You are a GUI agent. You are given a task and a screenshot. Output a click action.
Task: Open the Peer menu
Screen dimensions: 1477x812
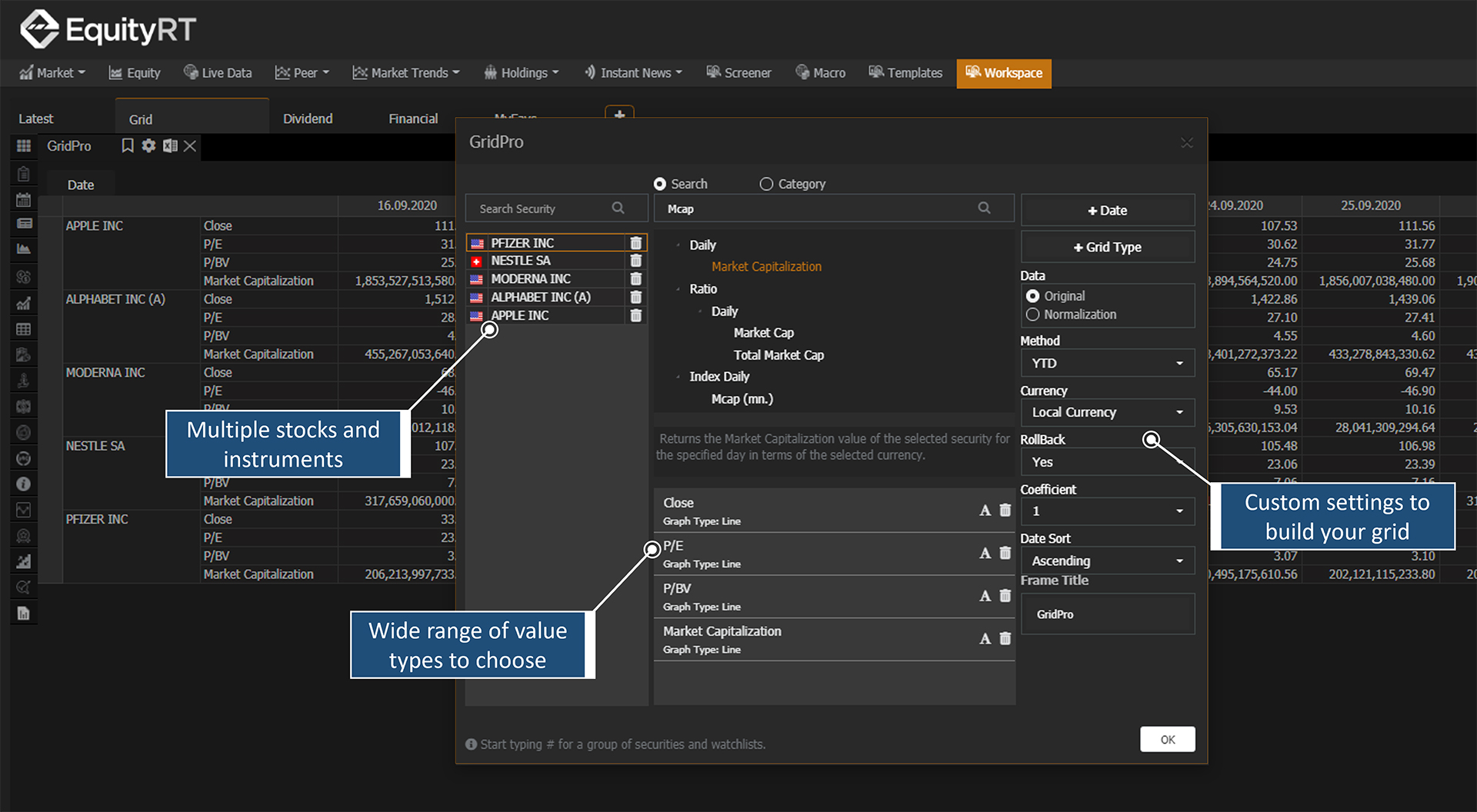(302, 73)
